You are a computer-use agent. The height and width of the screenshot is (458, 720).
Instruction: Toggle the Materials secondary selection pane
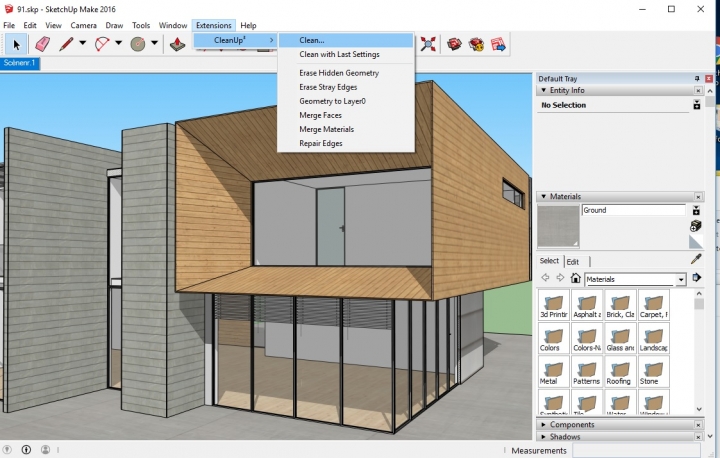[696, 210]
